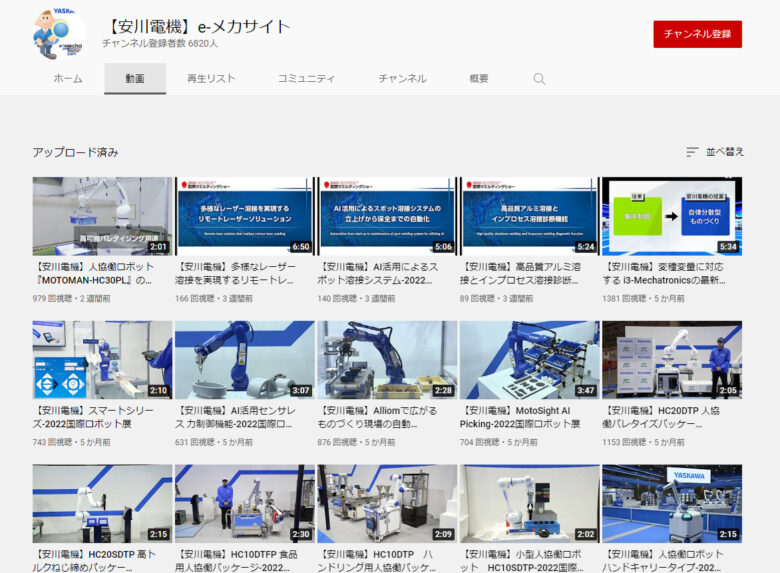This screenshot has height=573, width=780.
Task: Play the 2:02 HC10SDTP small robot thumbnail
Action: click(x=529, y=503)
